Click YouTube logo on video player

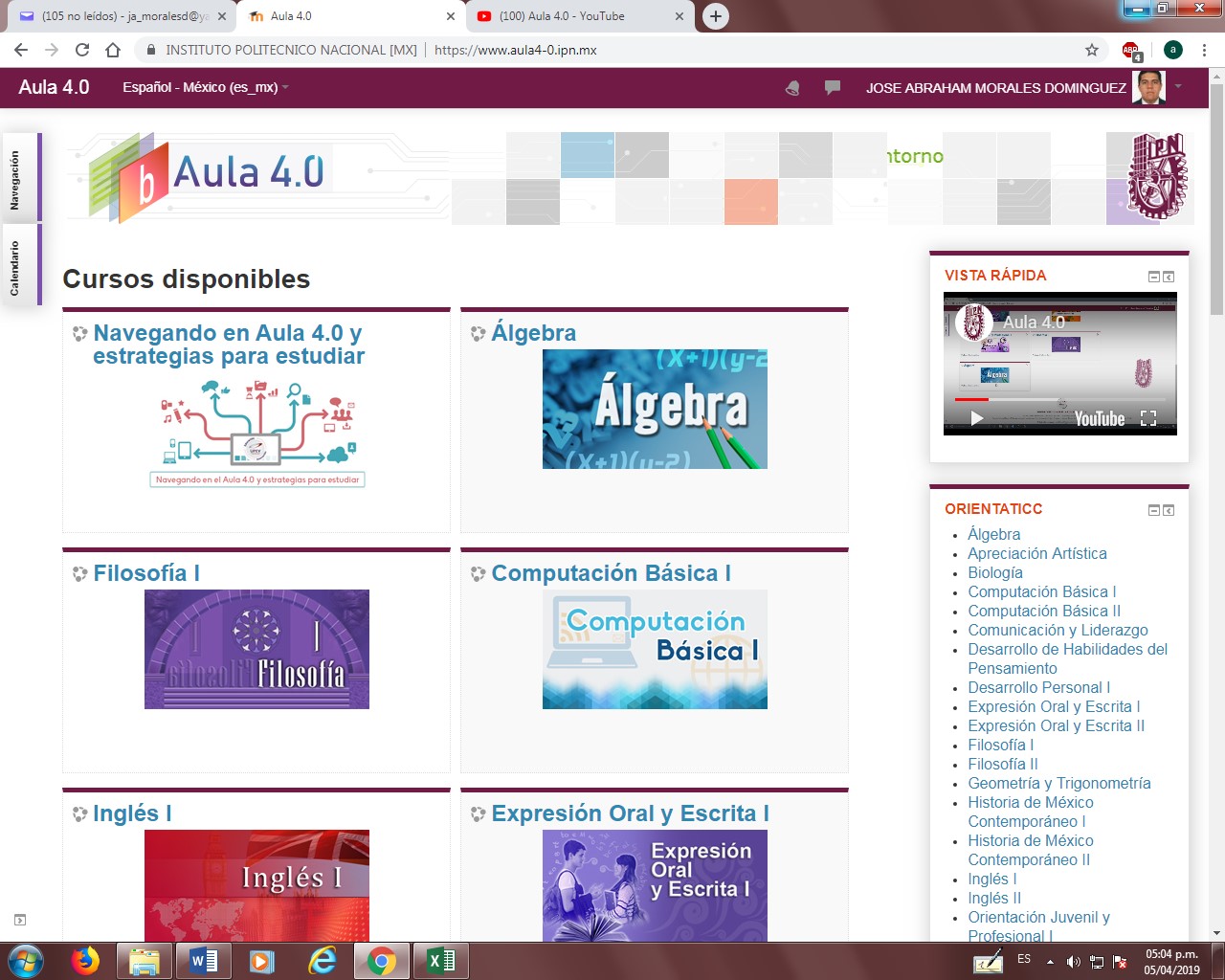[x=1100, y=418]
